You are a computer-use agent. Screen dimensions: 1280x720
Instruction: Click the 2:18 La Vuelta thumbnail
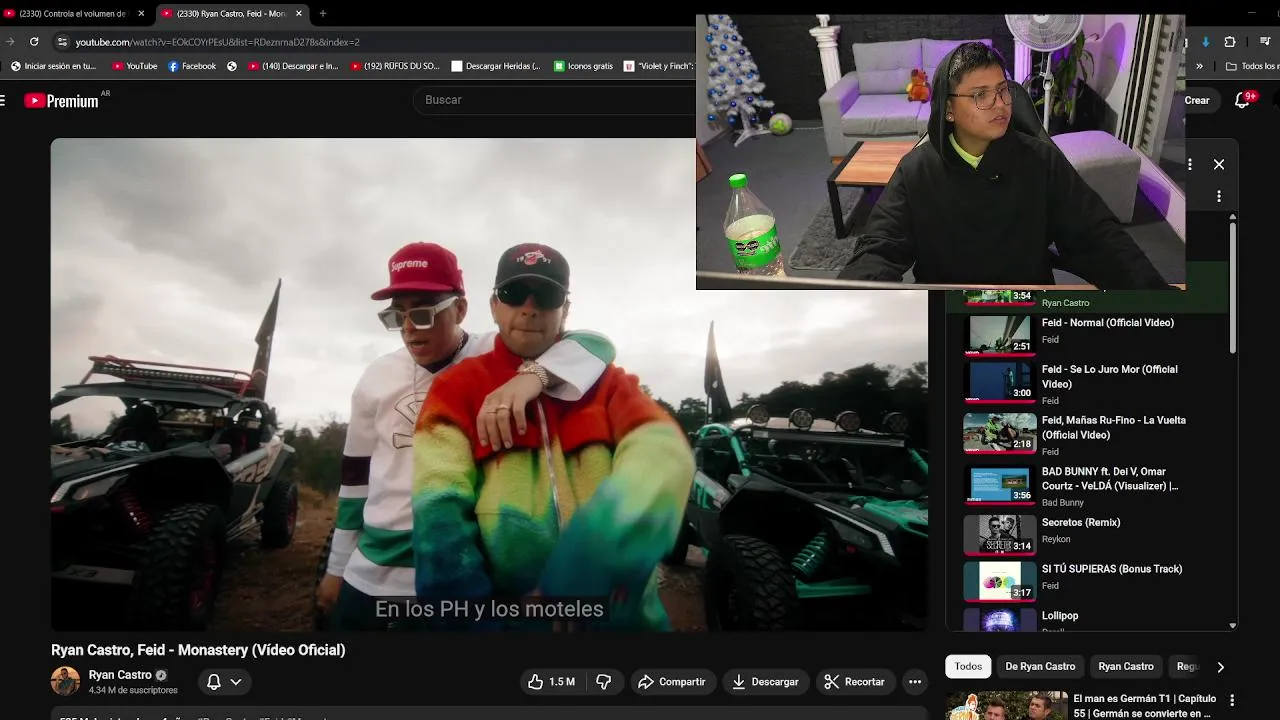pos(999,434)
